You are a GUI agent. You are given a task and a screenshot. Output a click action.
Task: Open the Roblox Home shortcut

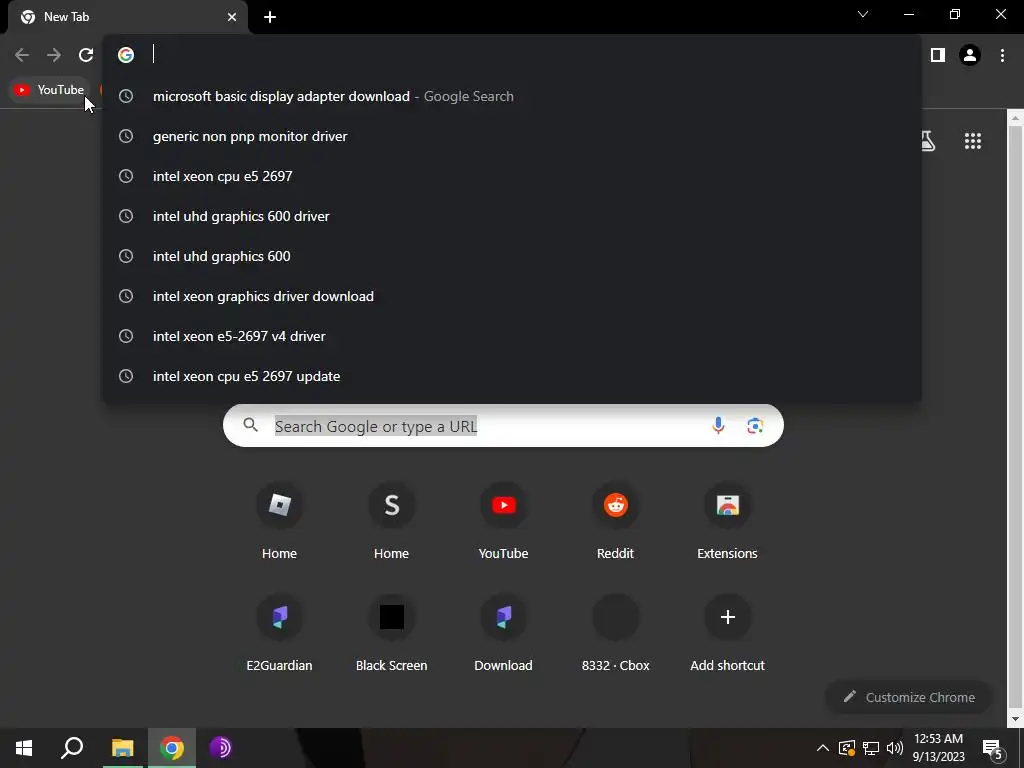280,520
